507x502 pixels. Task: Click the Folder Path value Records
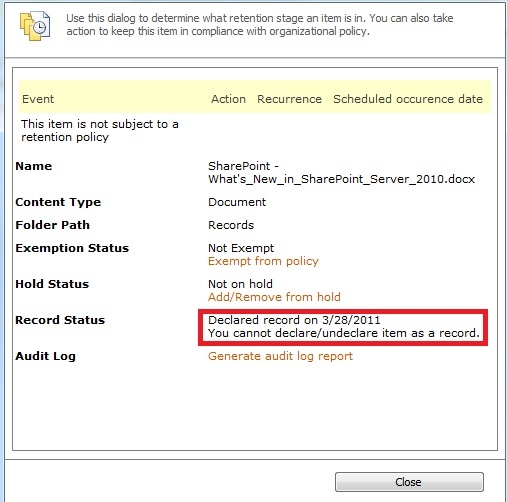click(x=231, y=225)
